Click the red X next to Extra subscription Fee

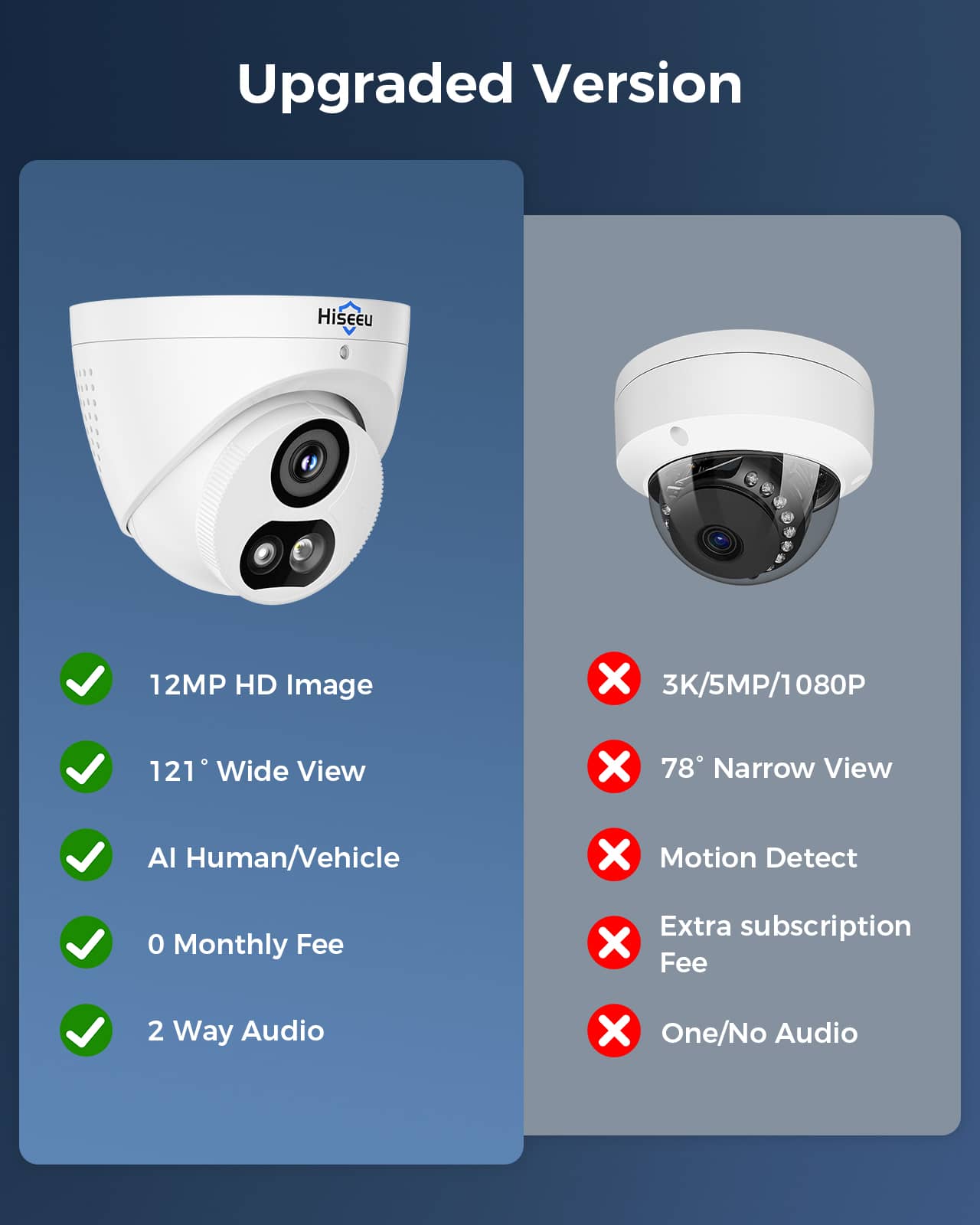click(614, 942)
